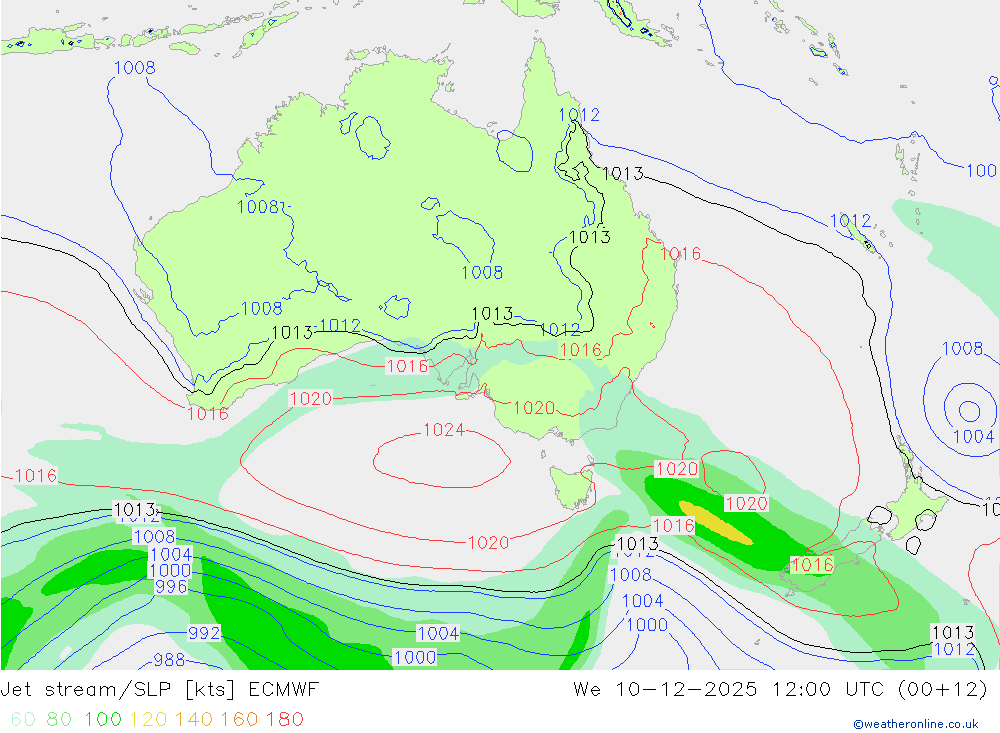This screenshot has width=1000, height=733.
Task: Click the 1012 label near New Caledonia
Action: coord(850,221)
